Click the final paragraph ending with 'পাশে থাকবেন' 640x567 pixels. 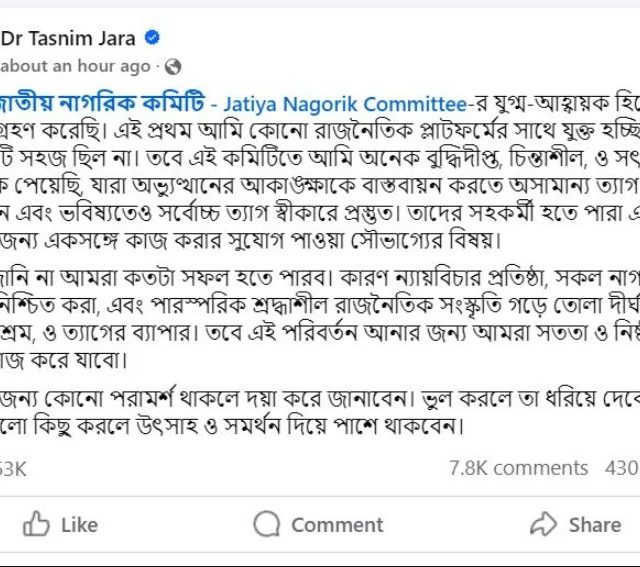320,412
